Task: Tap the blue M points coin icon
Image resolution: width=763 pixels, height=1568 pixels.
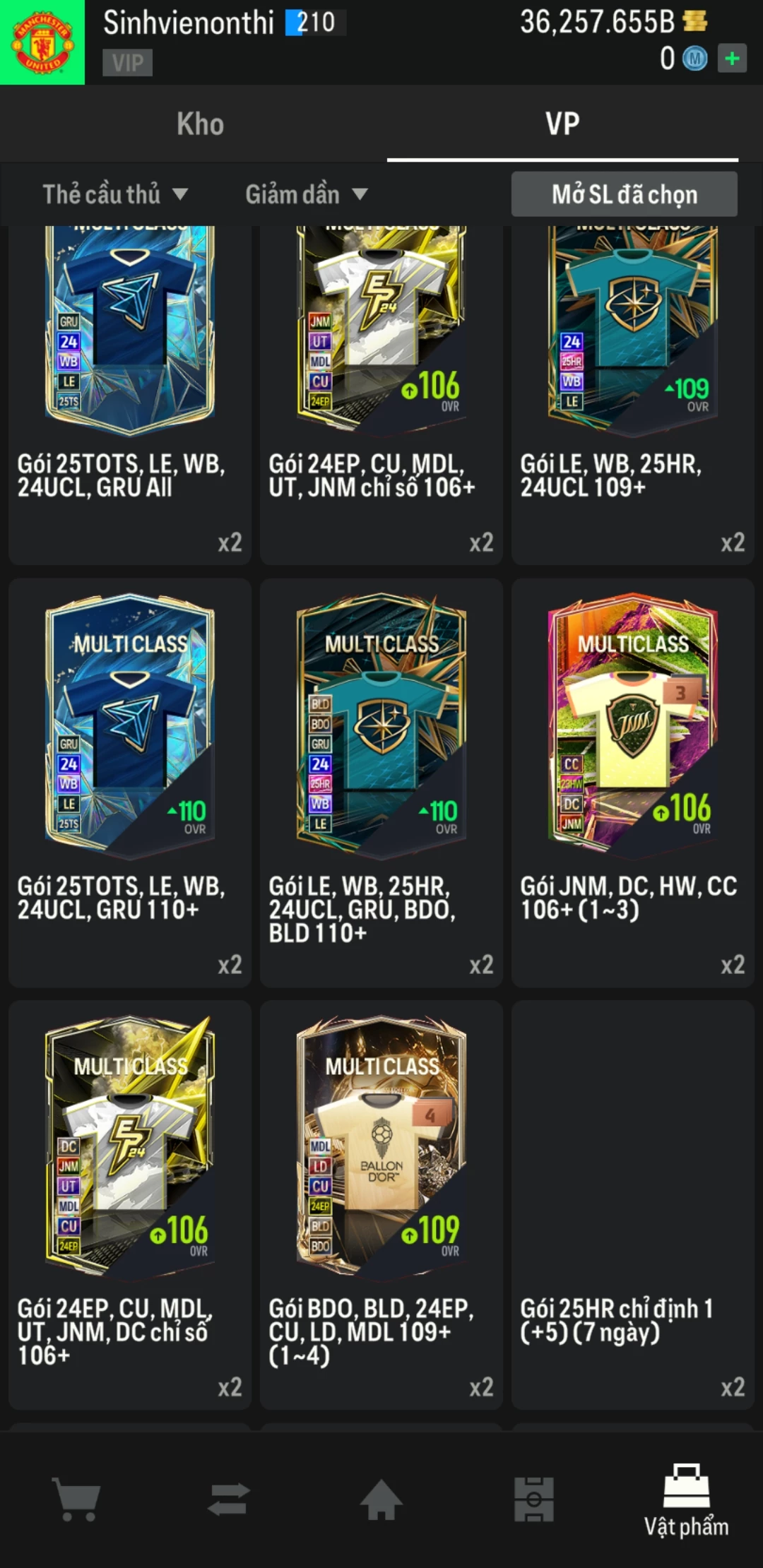Action: pyautogui.click(x=694, y=59)
